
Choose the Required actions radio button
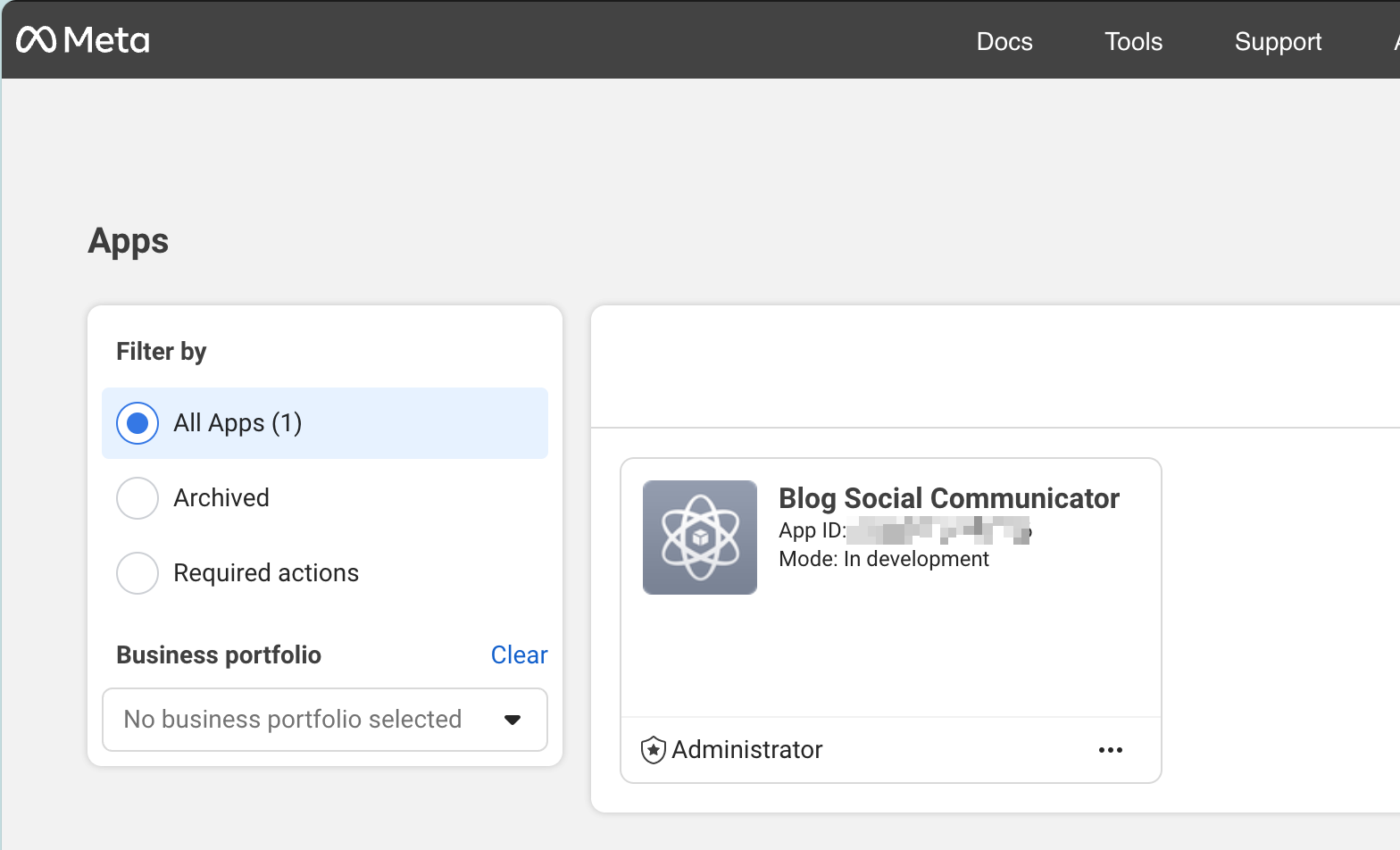tap(137, 573)
